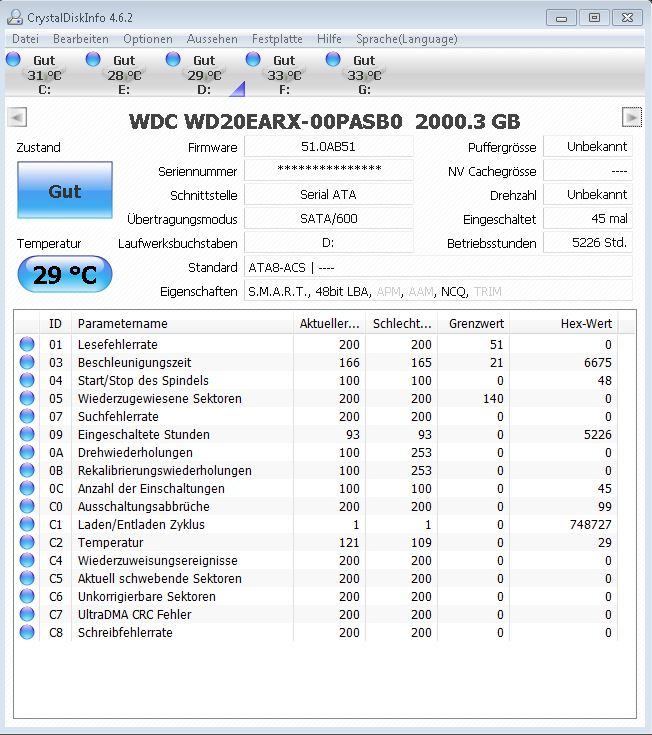652x735 pixels.
Task: Click the Laufwerksbuchstaben field D:
Action: point(329,243)
